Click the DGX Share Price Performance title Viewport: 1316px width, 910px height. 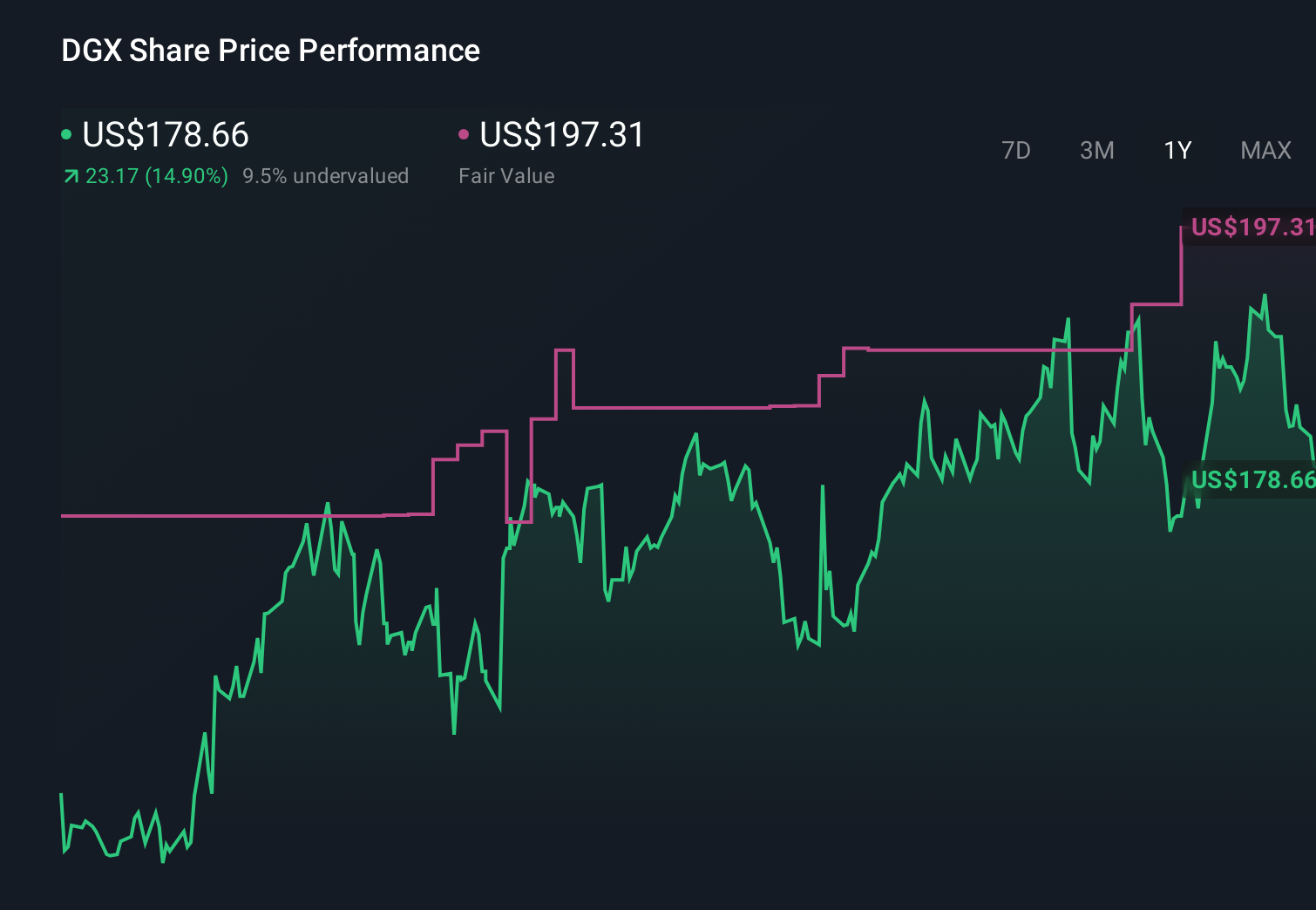[270, 51]
